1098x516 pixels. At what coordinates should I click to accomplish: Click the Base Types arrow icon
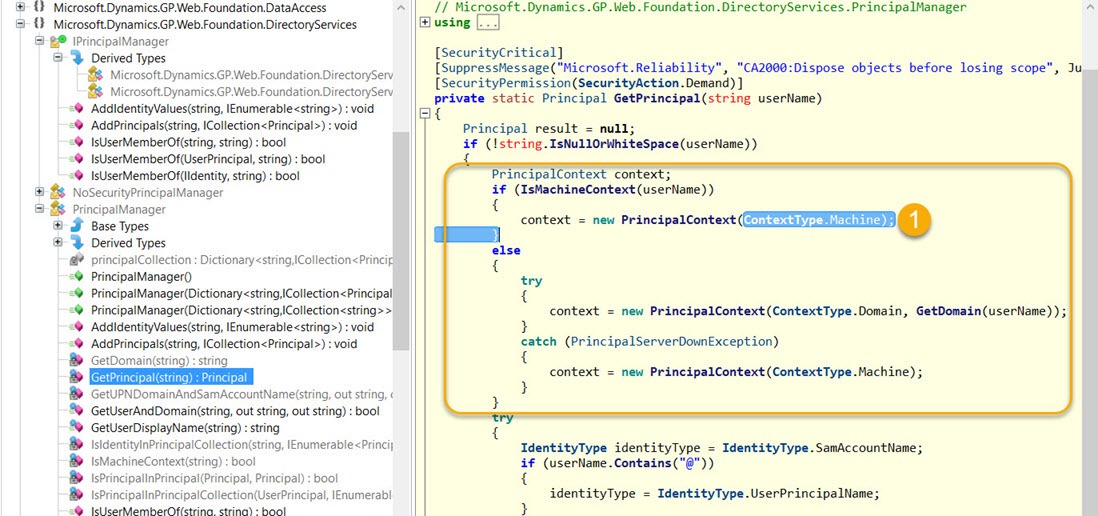tap(76, 226)
